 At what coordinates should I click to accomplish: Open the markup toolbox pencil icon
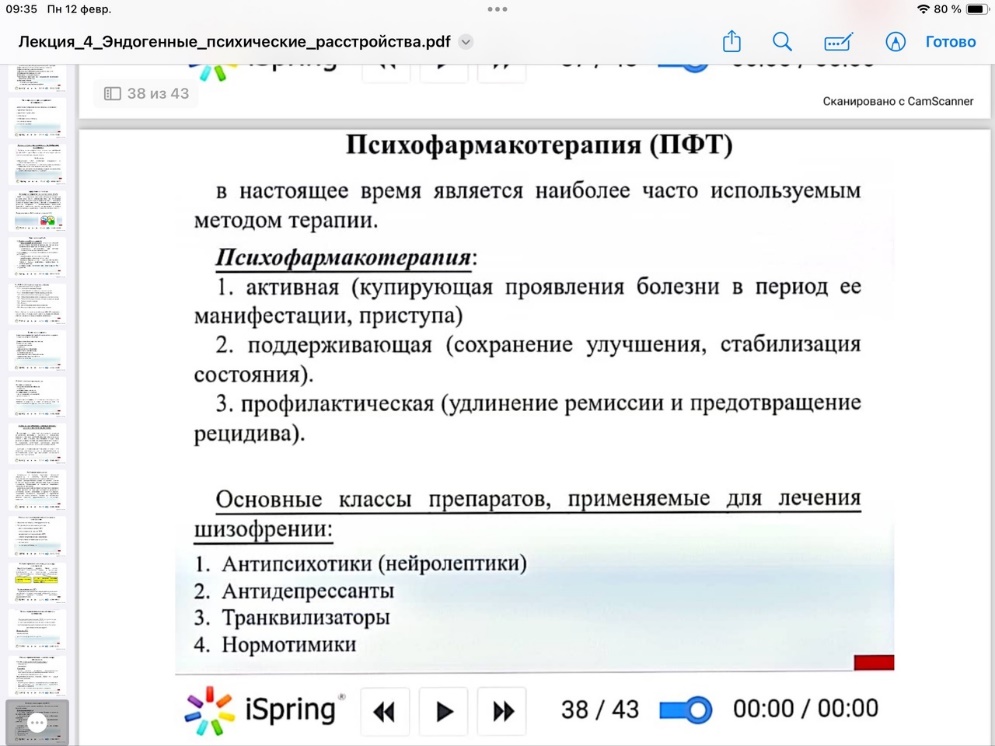pos(838,42)
